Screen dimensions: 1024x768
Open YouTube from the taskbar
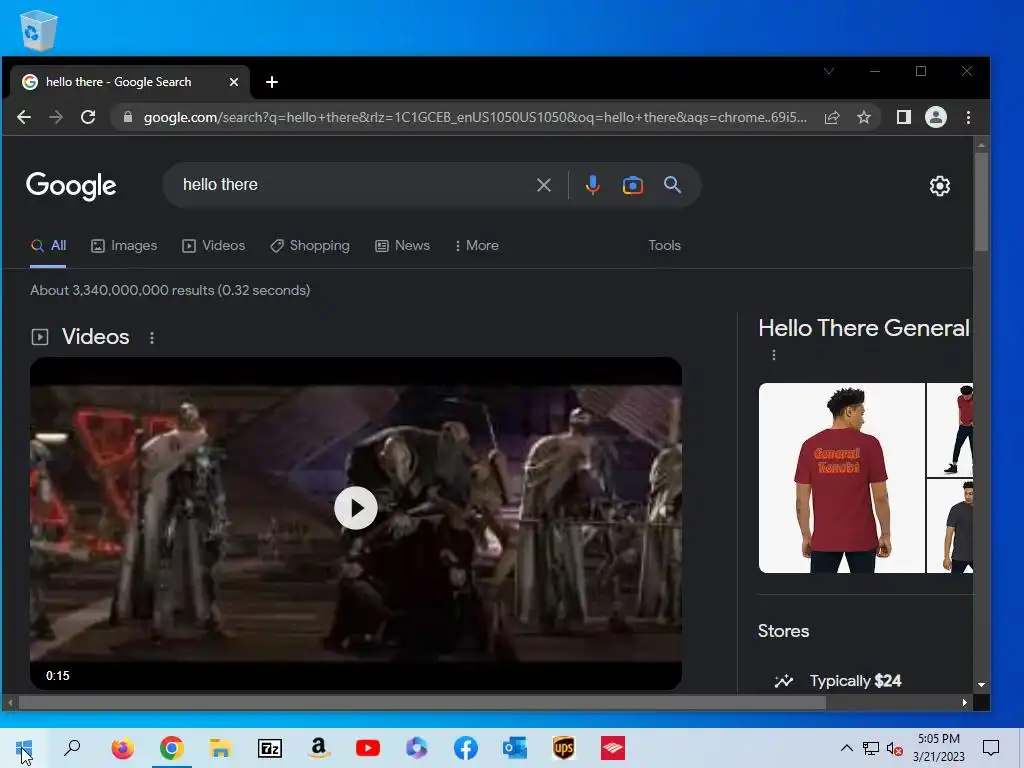point(368,748)
